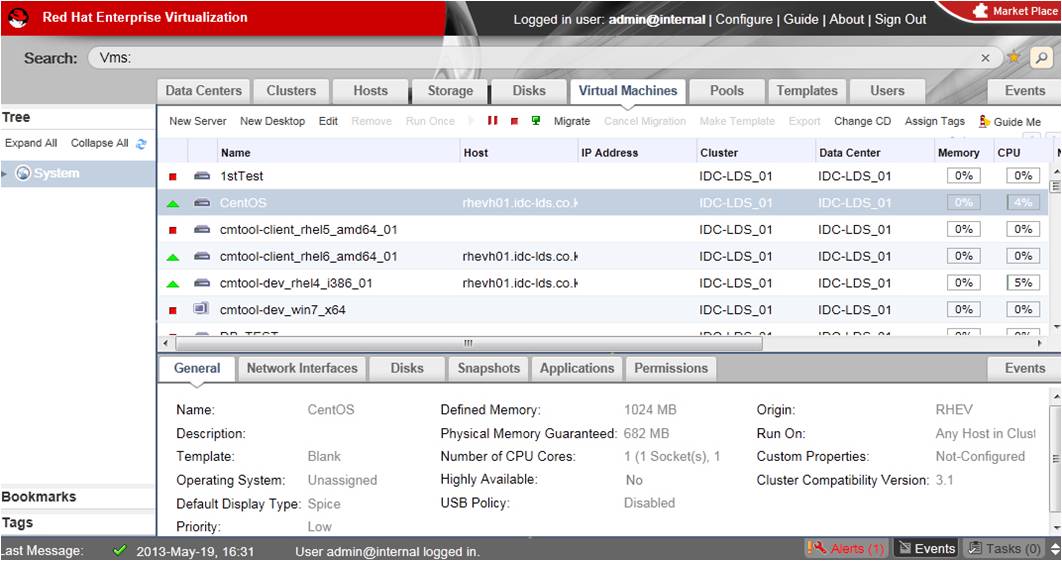Click the server type icon for 1stTest

click(x=202, y=175)
